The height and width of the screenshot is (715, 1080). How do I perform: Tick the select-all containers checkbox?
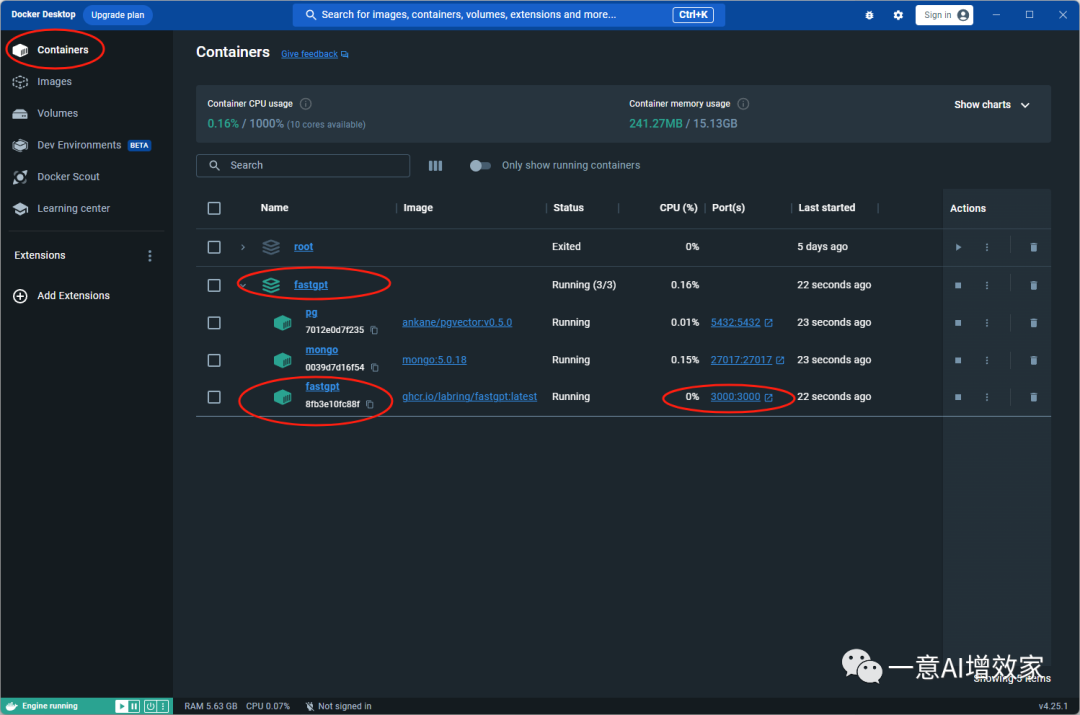pos(214,208)
